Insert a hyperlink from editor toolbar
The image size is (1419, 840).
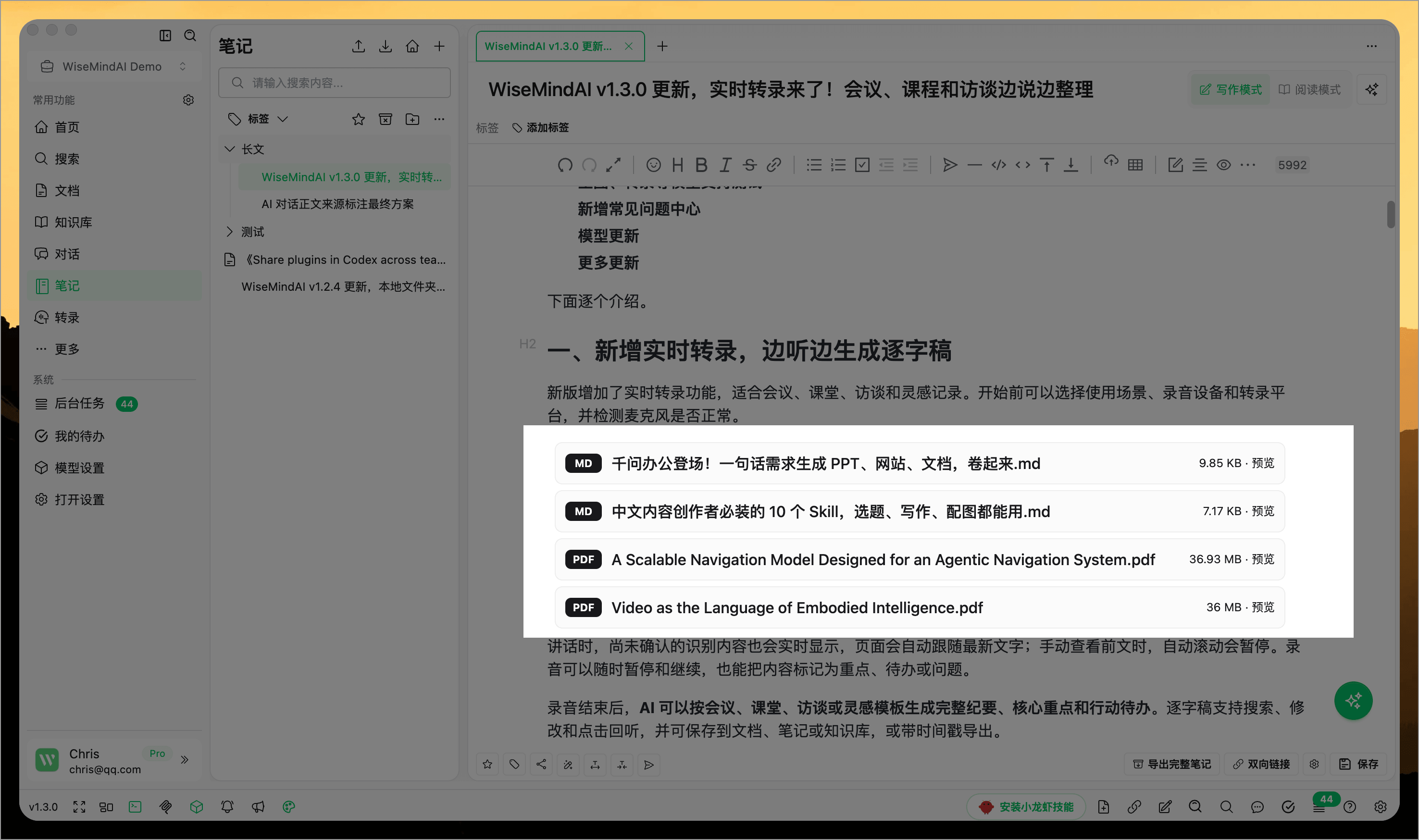coord(774,165)
